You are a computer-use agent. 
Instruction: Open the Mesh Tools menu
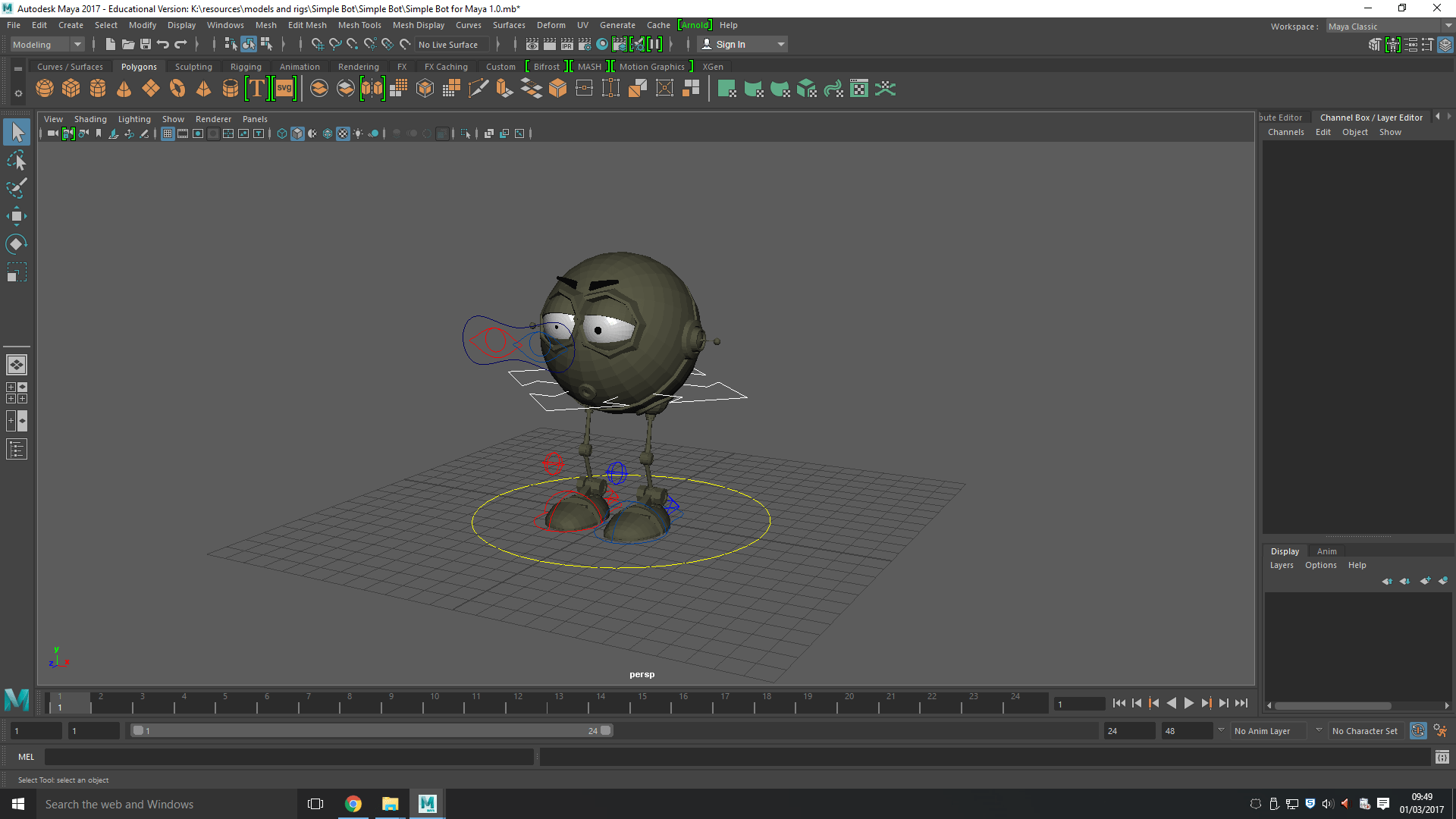click(359, 25)
